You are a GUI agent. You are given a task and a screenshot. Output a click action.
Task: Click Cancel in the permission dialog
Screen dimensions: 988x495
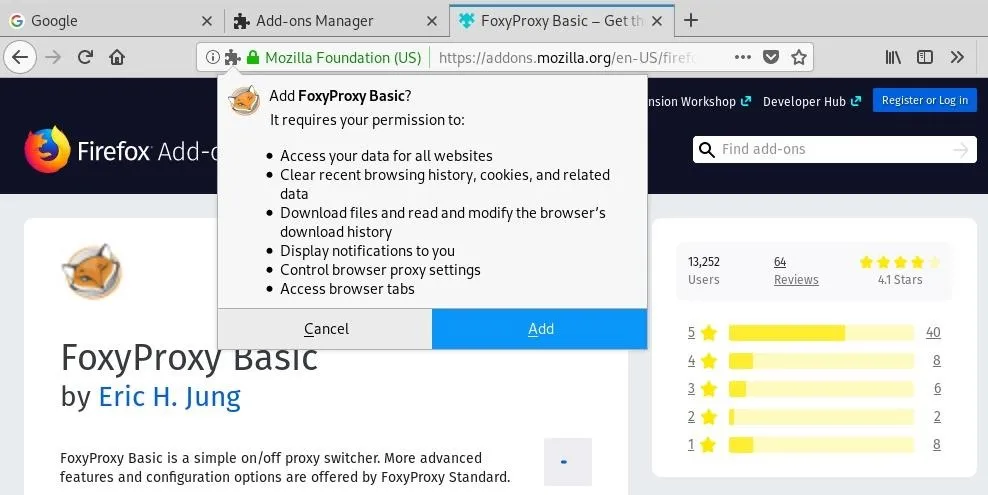(x=325, y=329)
